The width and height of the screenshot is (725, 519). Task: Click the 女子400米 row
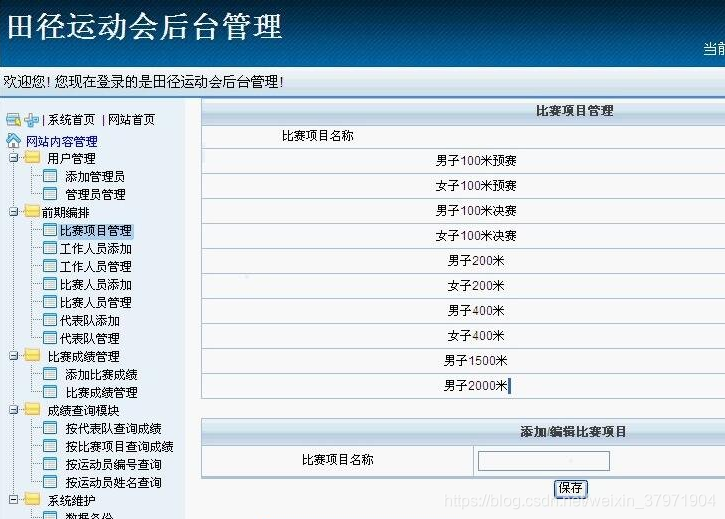coord(463,336)
